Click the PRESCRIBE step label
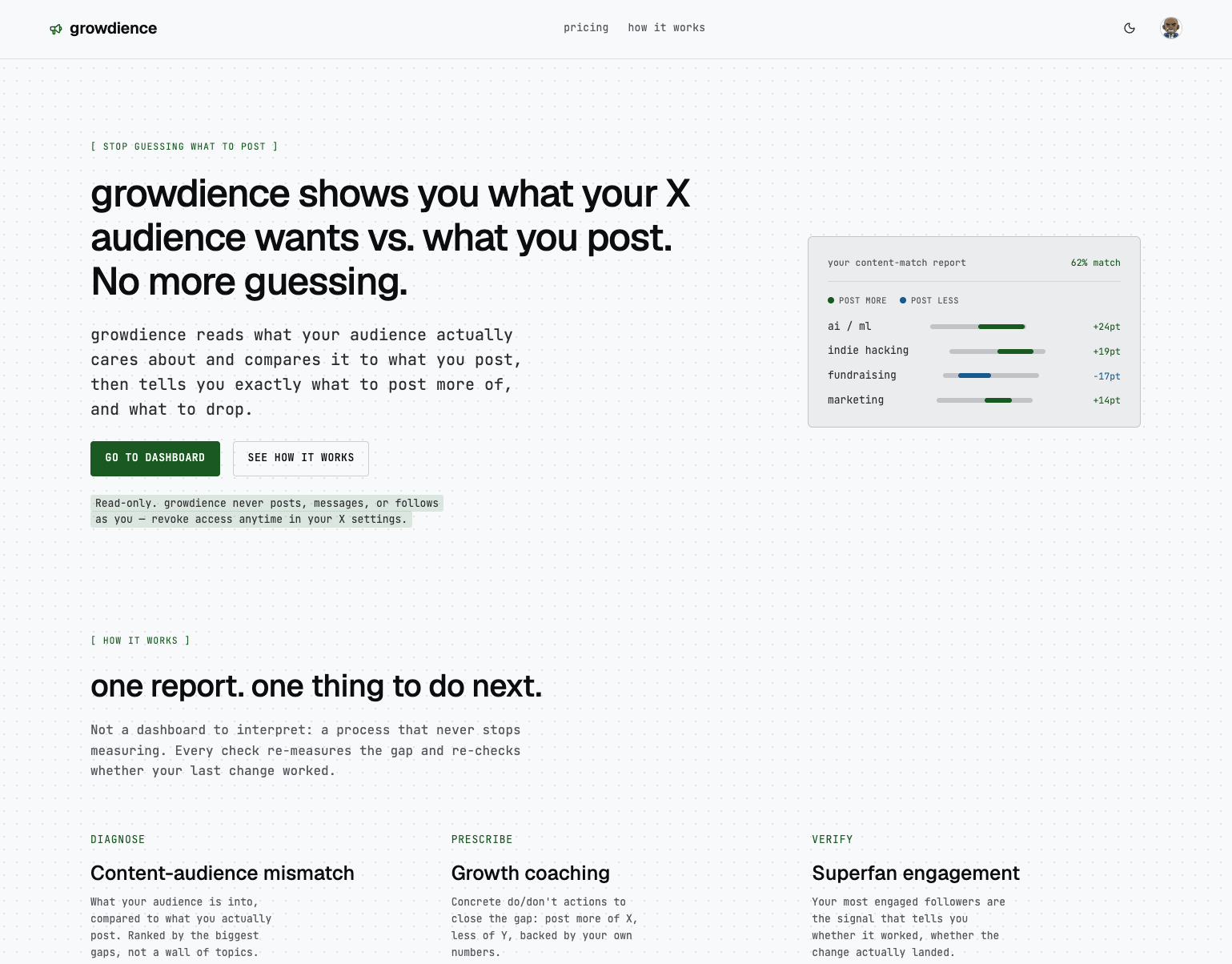The image size is (1232, 964). click(x=482, y=840)
